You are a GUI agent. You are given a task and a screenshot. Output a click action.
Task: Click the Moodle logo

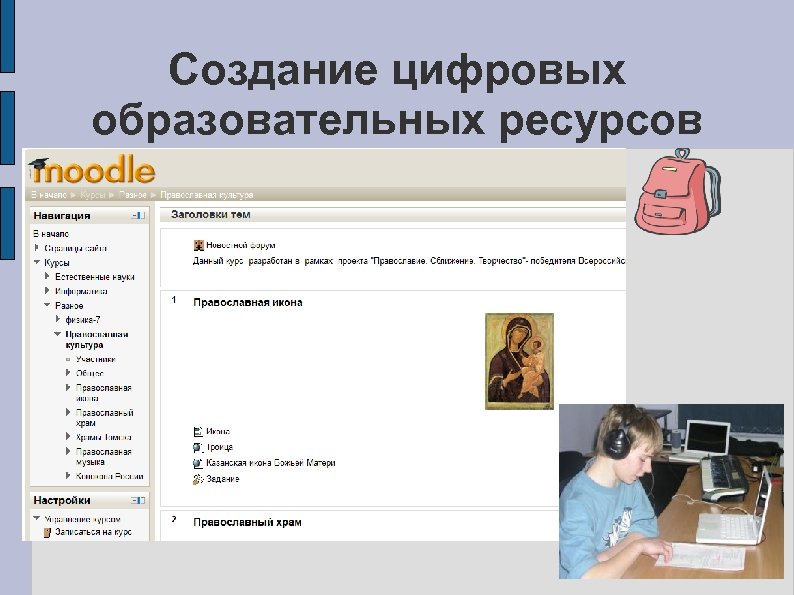[x=92, y=170]
